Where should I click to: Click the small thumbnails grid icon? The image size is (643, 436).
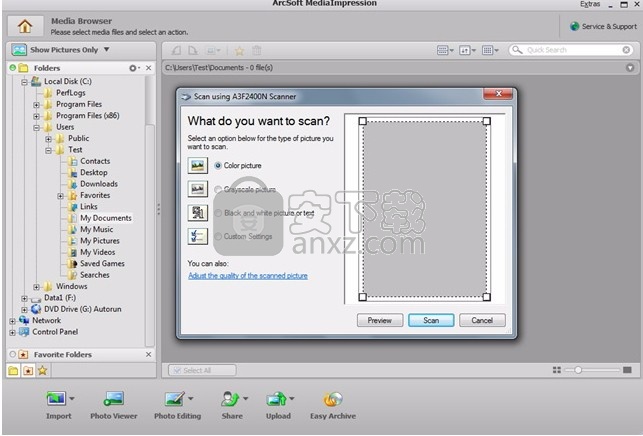point(556,370)
